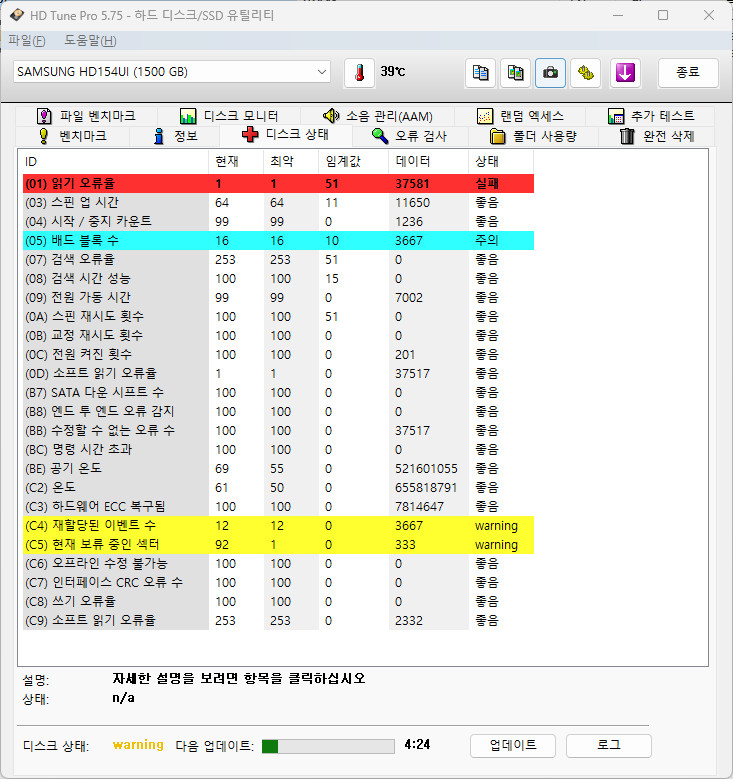
Task: Click the copy screenshot to clipboard icon
Action: pos(515,73)
